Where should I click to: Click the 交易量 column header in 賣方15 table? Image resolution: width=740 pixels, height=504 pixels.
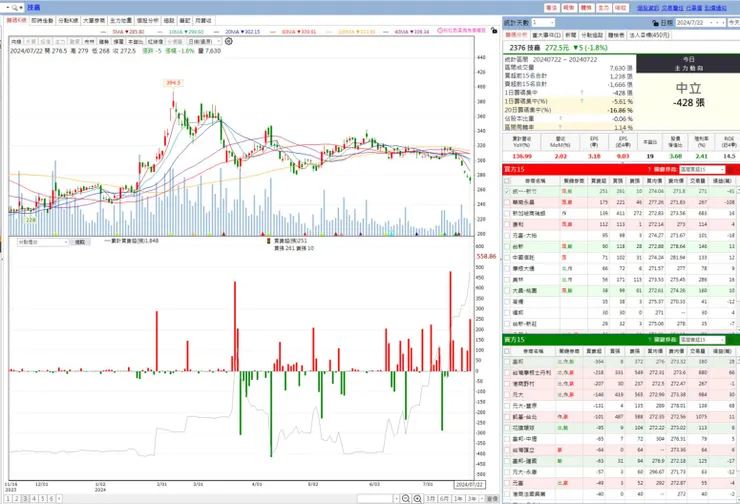[698, 351]
